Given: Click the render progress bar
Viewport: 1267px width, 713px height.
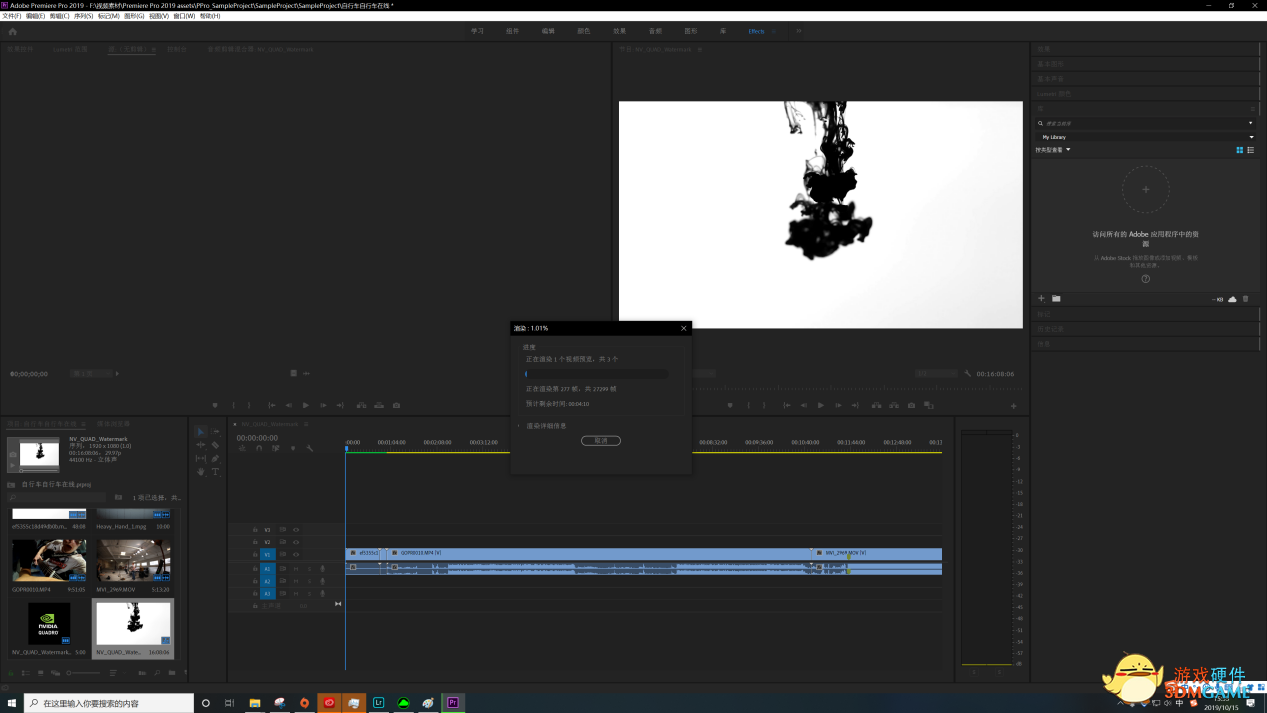Looking at the screenshot, I should (596, 374).
